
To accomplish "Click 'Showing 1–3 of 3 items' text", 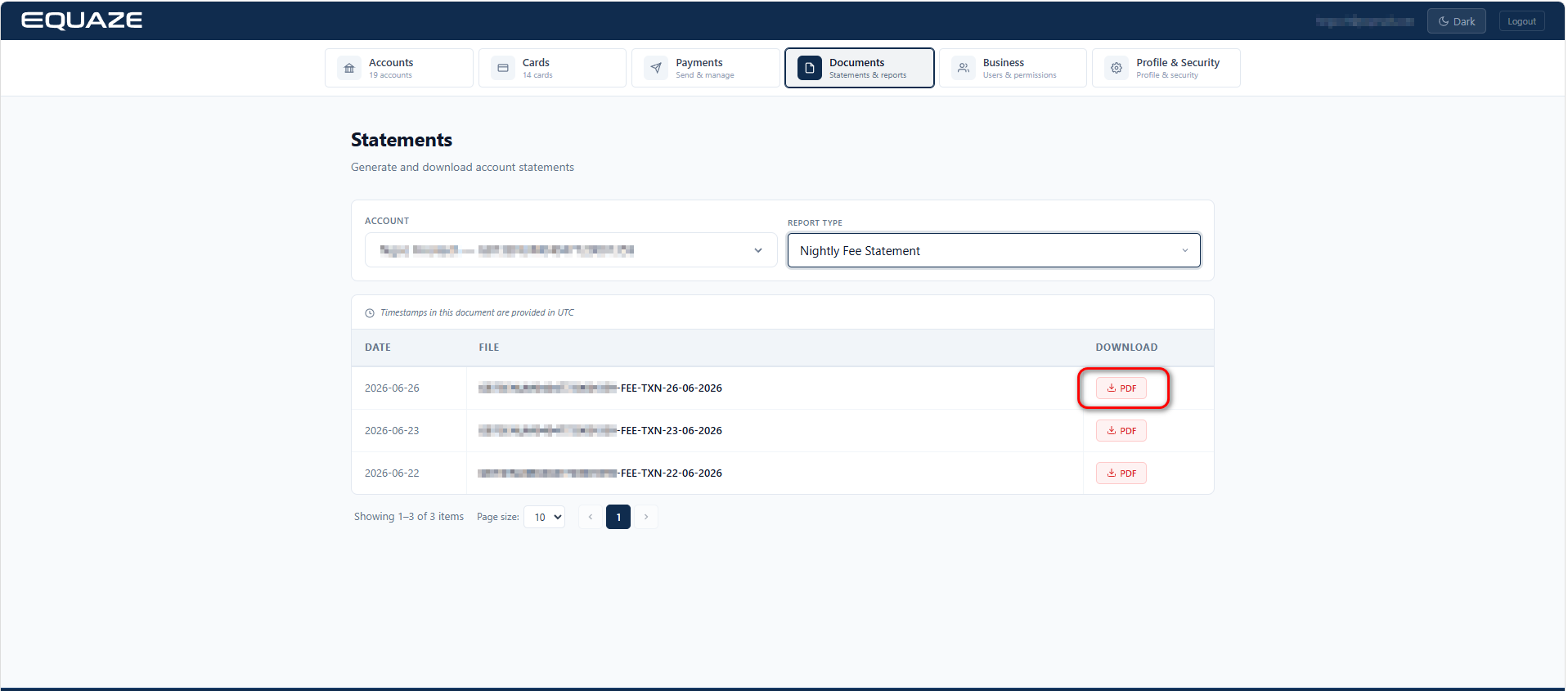I will coord(409,517).
